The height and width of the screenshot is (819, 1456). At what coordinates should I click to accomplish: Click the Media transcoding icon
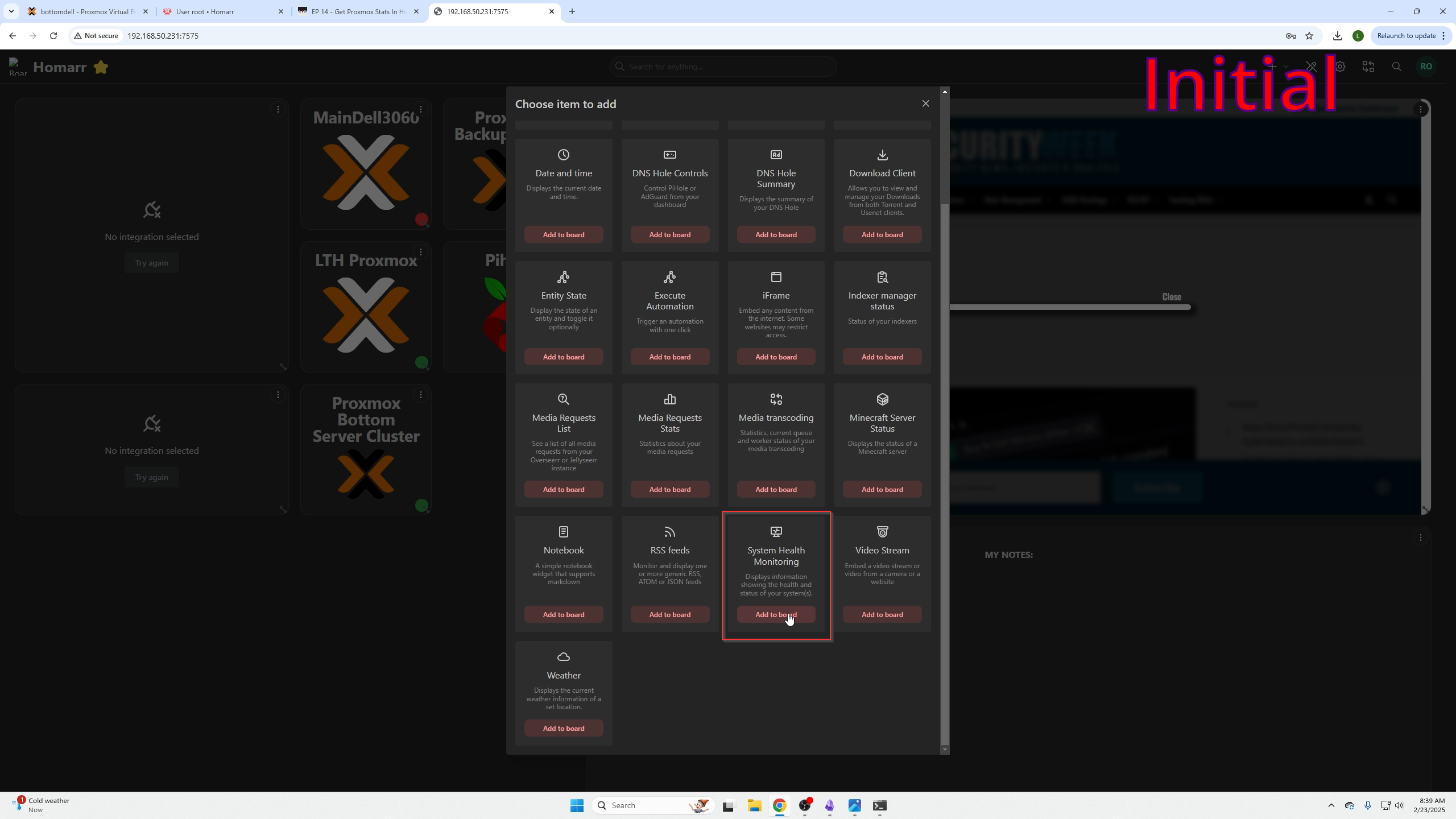coord(776,399)
